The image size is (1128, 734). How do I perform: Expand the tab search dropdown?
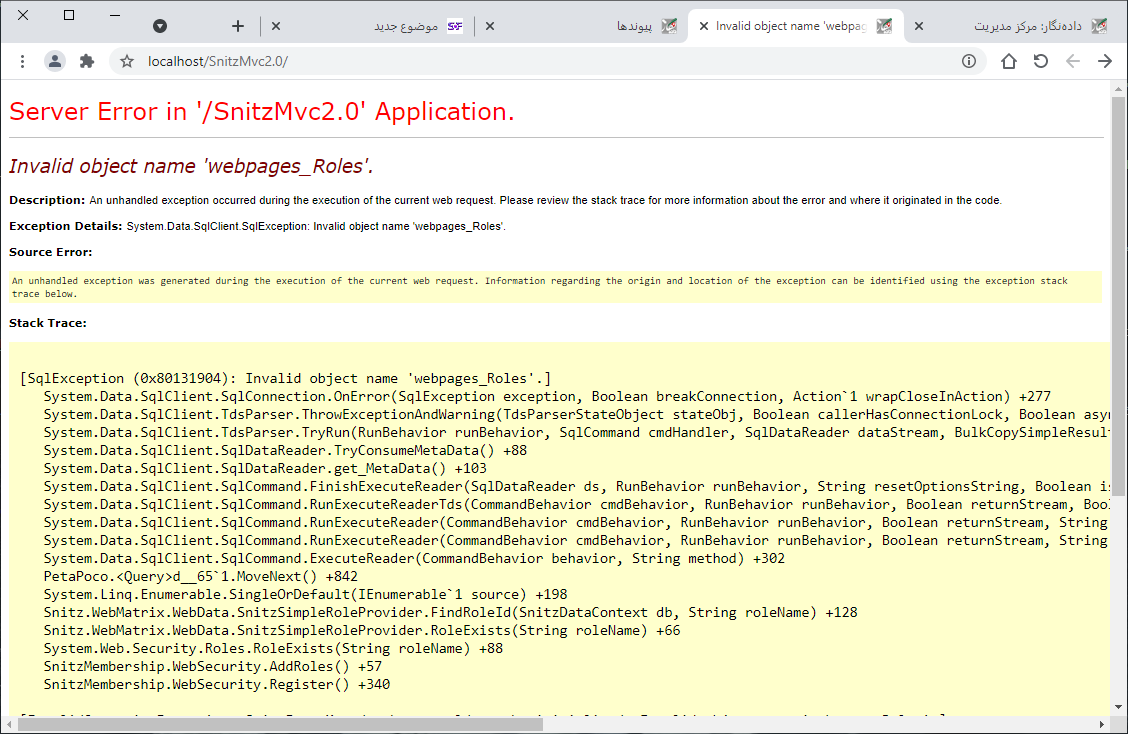pyautogui.click(x=160, y=26)
